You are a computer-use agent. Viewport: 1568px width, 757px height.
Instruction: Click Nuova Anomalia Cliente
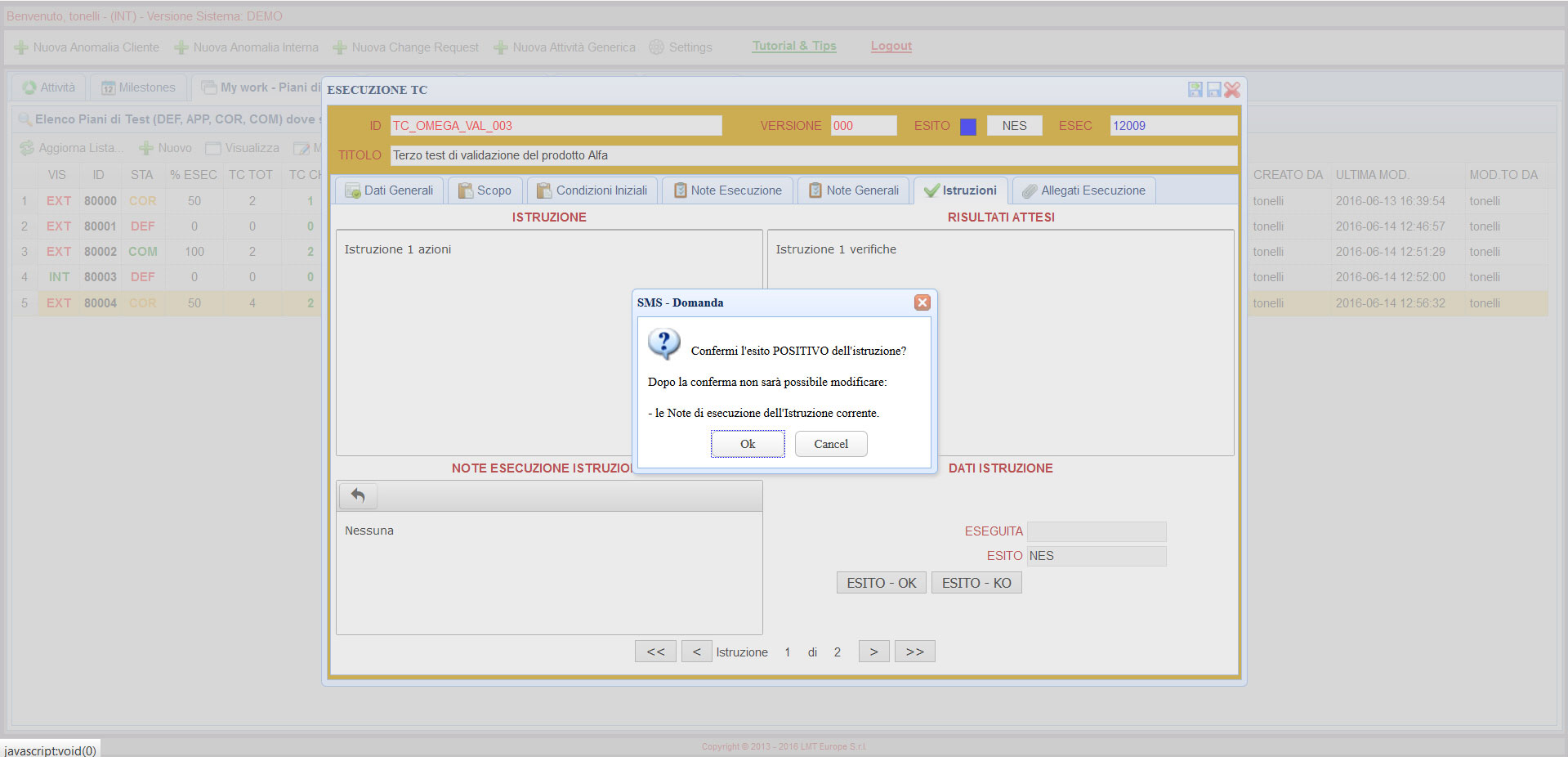click(x=87, y=47)
